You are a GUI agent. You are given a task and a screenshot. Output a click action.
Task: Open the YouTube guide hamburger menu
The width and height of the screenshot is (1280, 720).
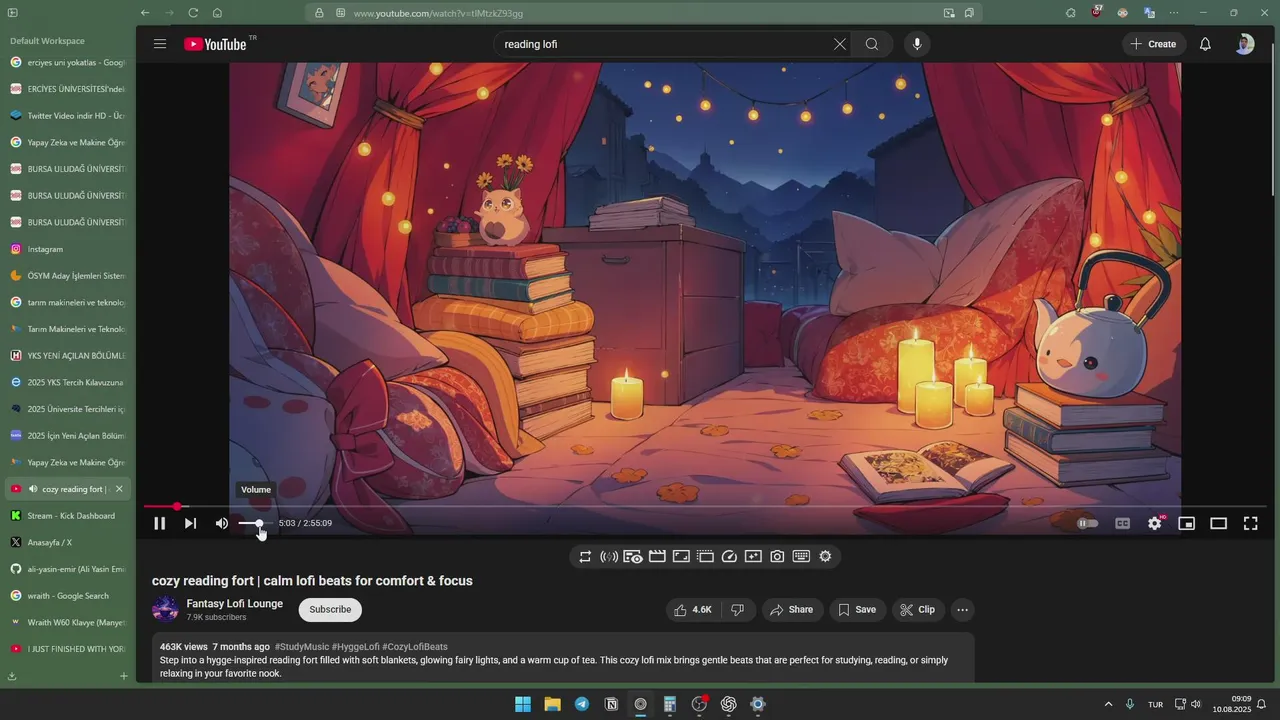pyautogui.click(x=160, y=44)
